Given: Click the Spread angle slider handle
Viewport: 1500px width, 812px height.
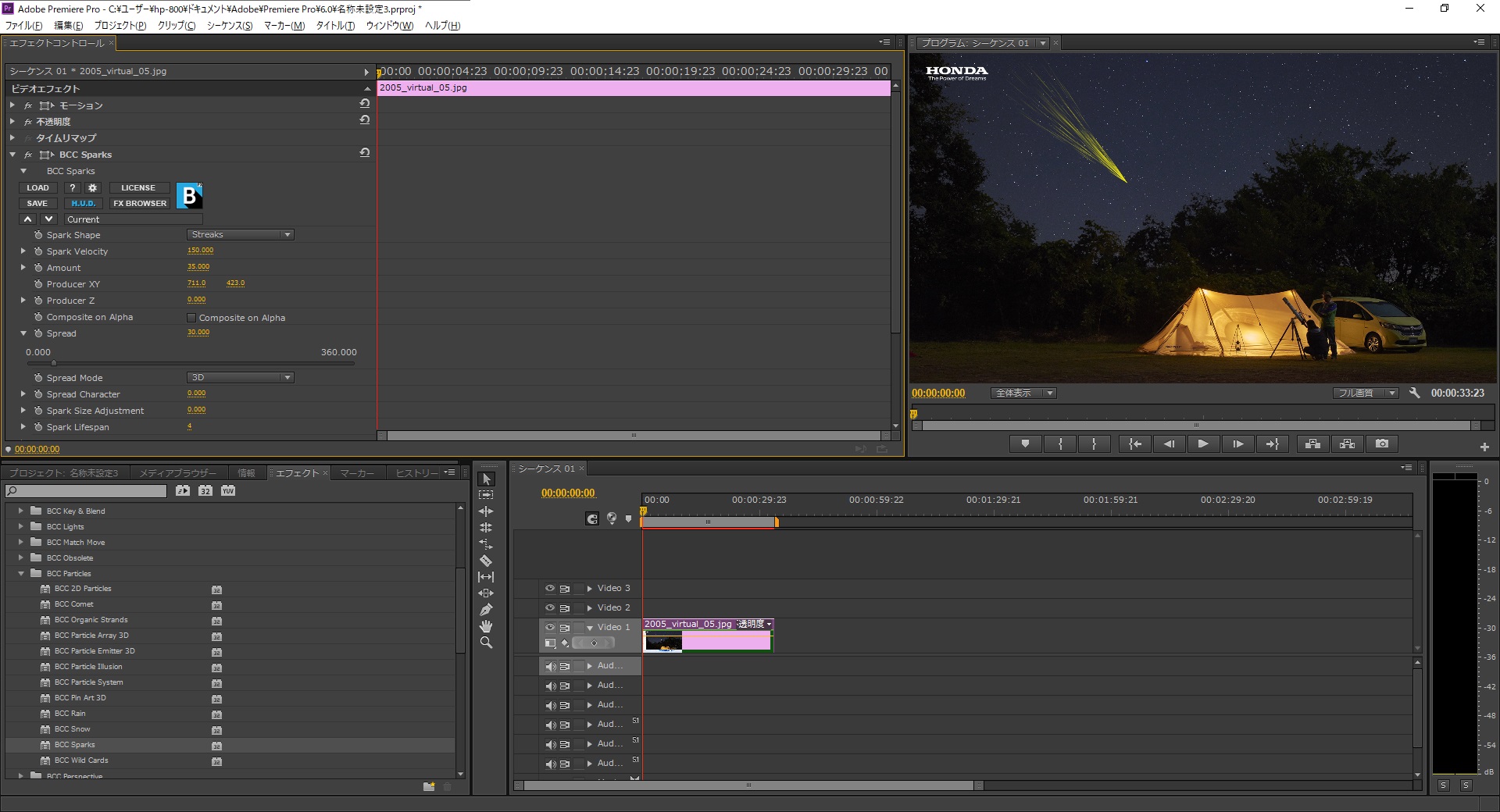Looking at the screenshot, I should click(x=53, y=363).
